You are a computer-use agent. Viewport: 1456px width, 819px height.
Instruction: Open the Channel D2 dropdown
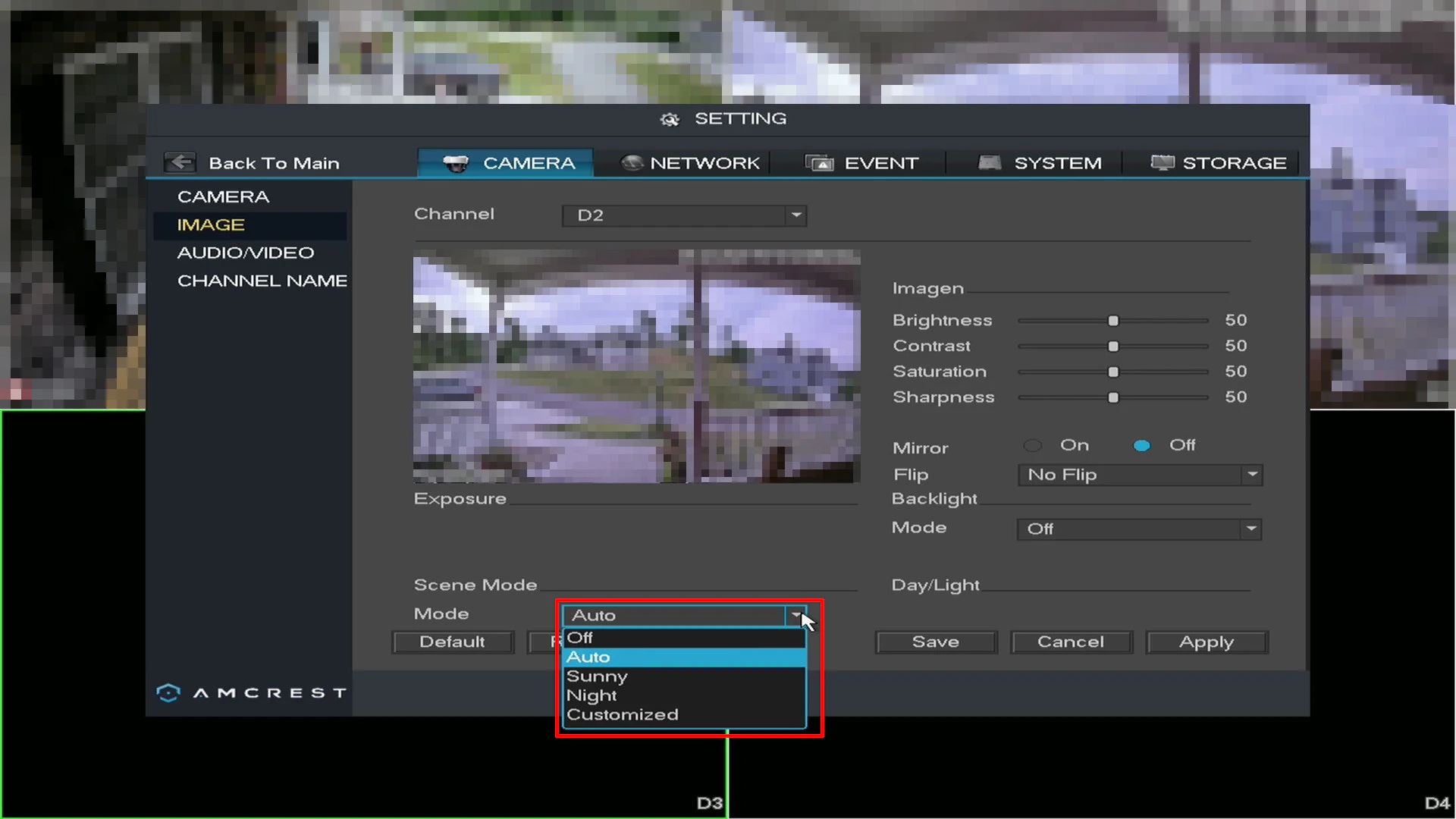click(x=684, y=215)
